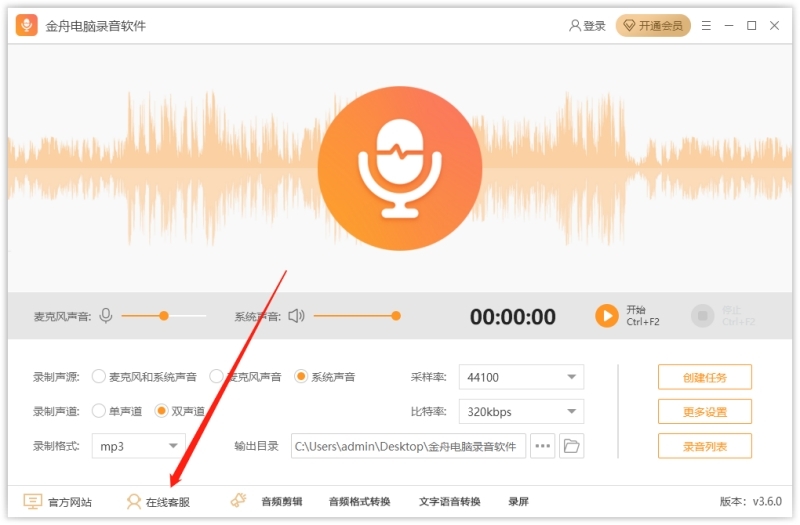This screenshot has height=525, width=800.
Task: Choose 单声道 mono channel
Action: 98,411
